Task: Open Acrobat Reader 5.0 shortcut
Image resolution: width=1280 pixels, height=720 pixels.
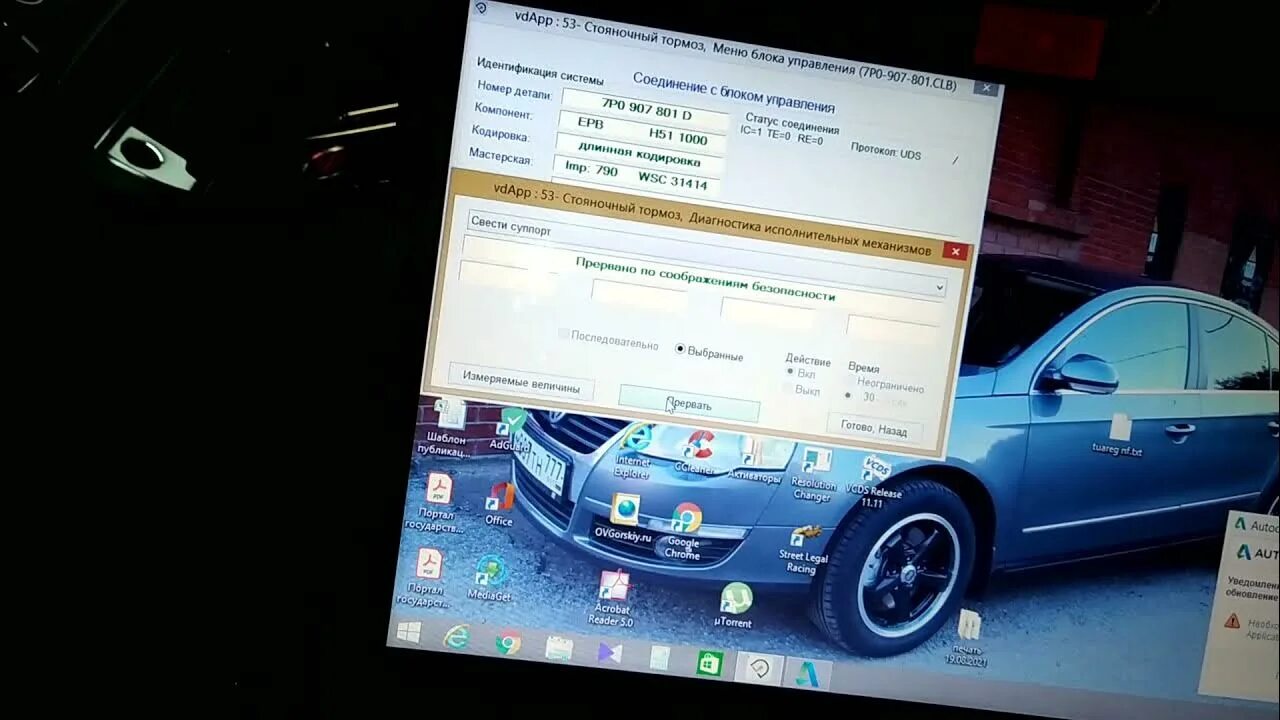Action: coord(612,598)
